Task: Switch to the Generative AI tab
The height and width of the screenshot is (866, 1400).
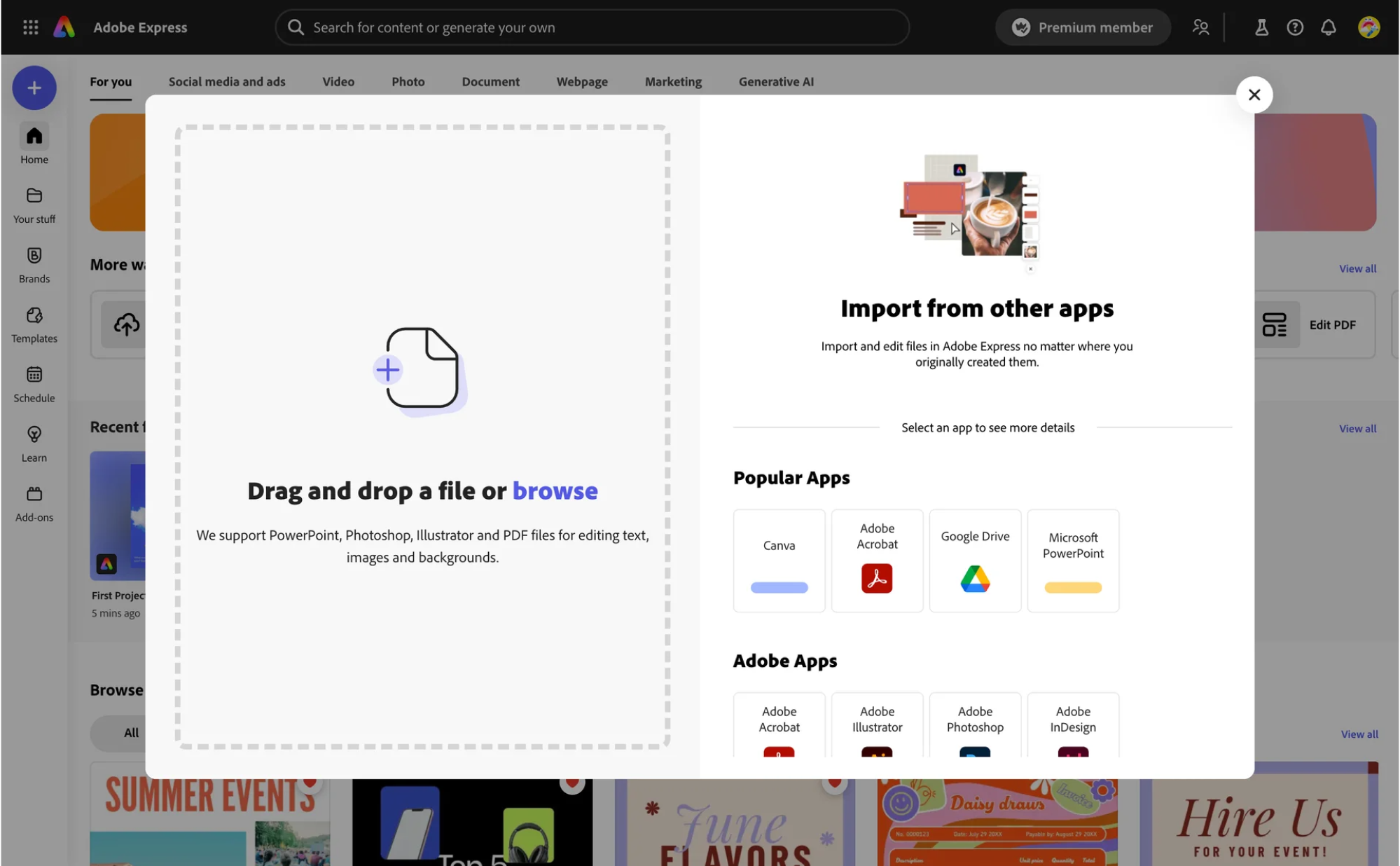Action: [775, 81]
